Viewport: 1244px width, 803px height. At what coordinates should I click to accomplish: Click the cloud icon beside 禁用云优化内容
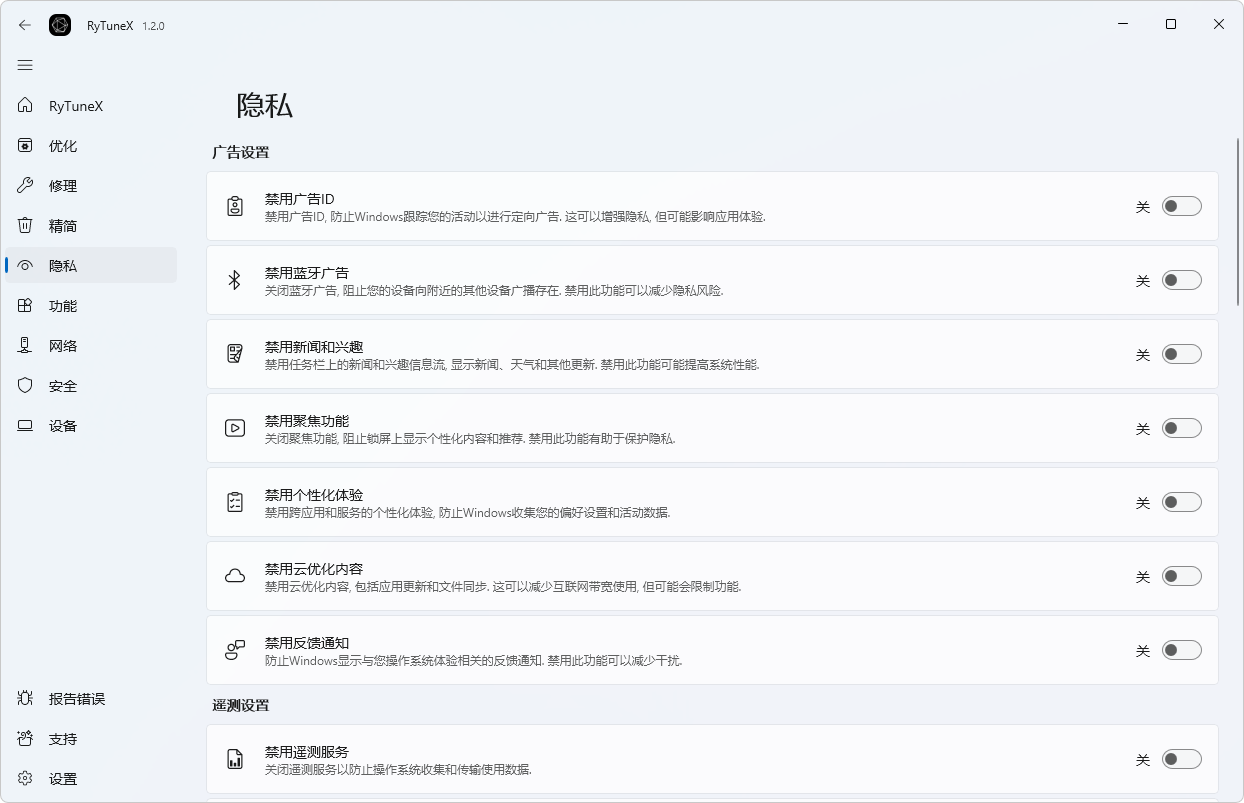click(x=234, y=575)
